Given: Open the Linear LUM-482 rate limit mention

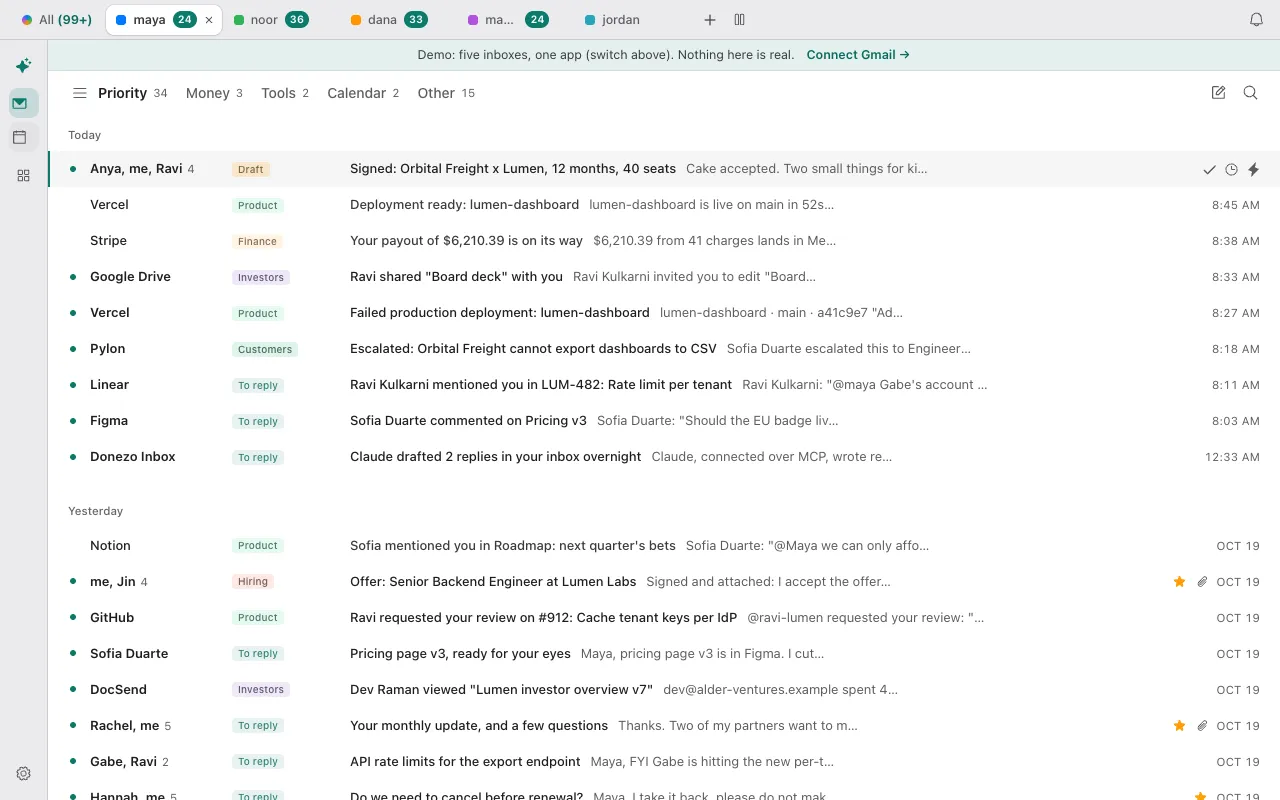Looking at the screenshot, I should tap(664, 385).
